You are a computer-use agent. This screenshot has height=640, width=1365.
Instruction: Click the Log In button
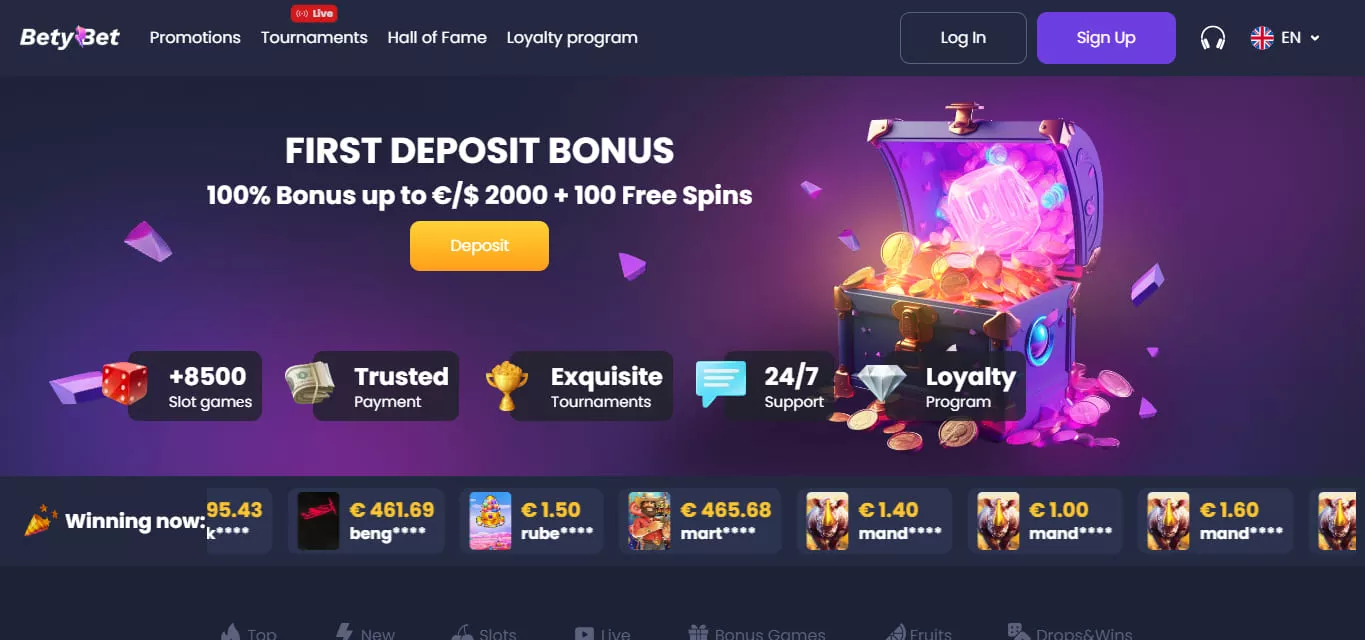click(963, 38)
